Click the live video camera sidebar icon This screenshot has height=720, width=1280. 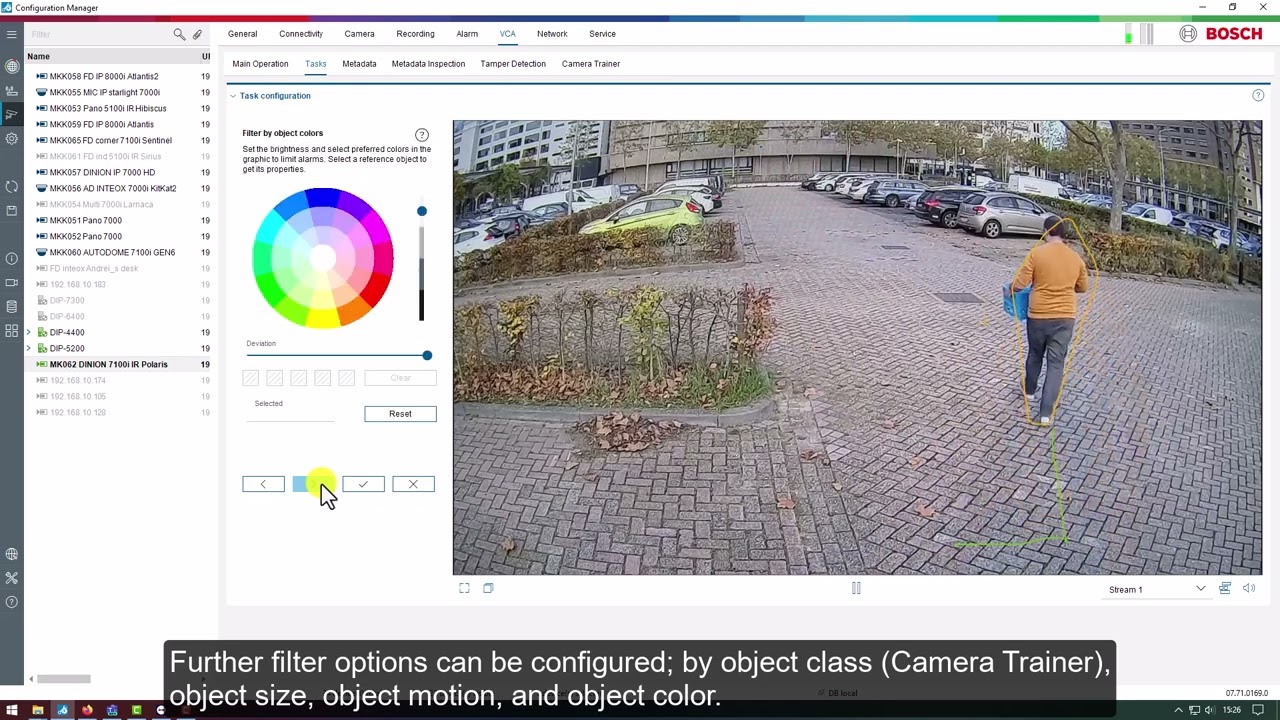pos(11,282)
